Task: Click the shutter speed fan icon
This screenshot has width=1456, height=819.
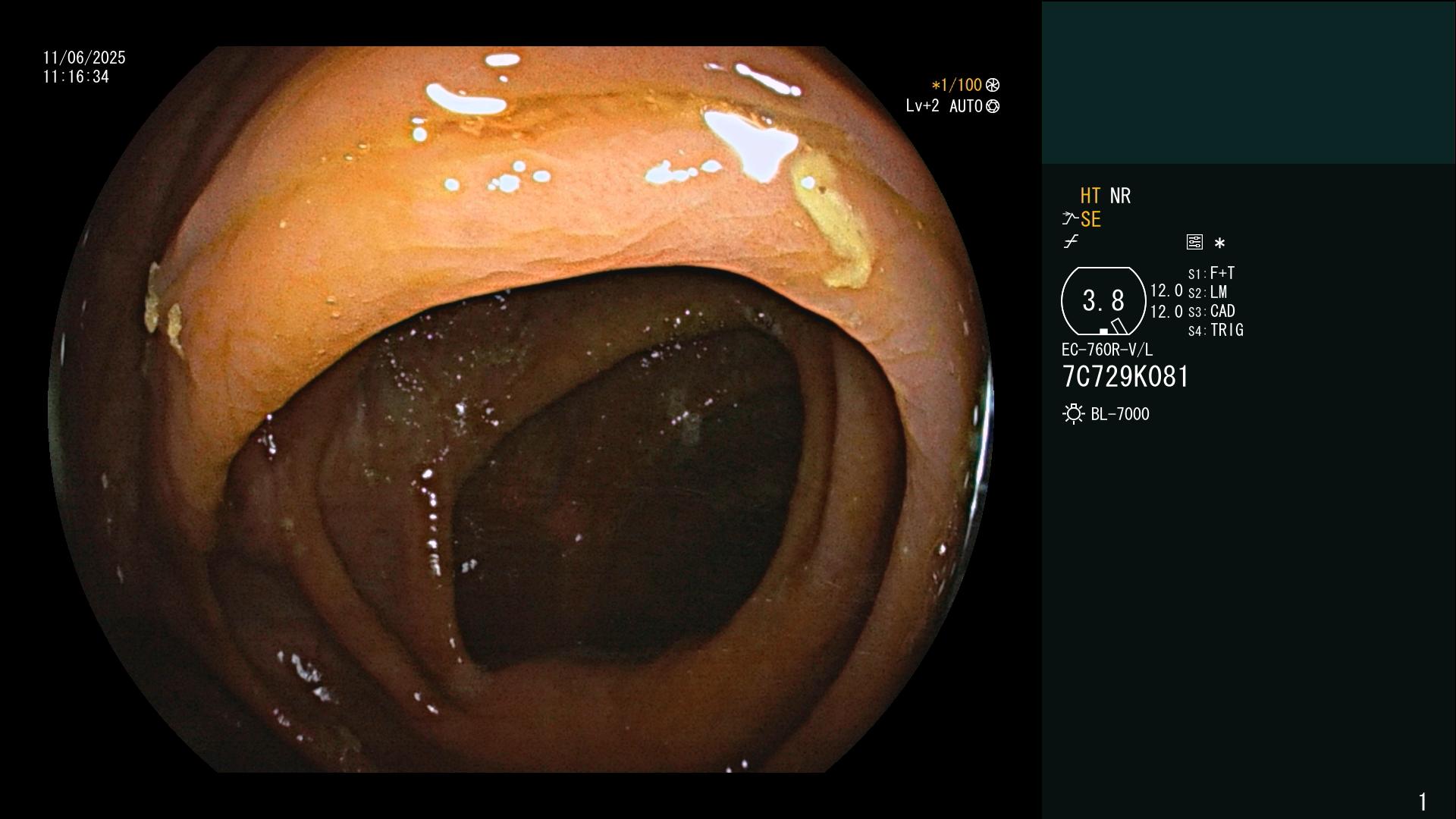Action: [993, 85]
